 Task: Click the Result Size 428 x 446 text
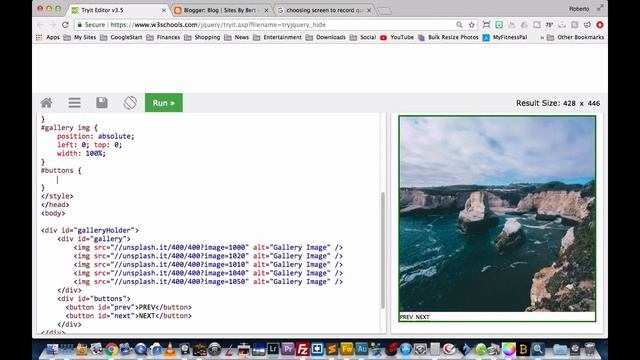pos(558,103)
